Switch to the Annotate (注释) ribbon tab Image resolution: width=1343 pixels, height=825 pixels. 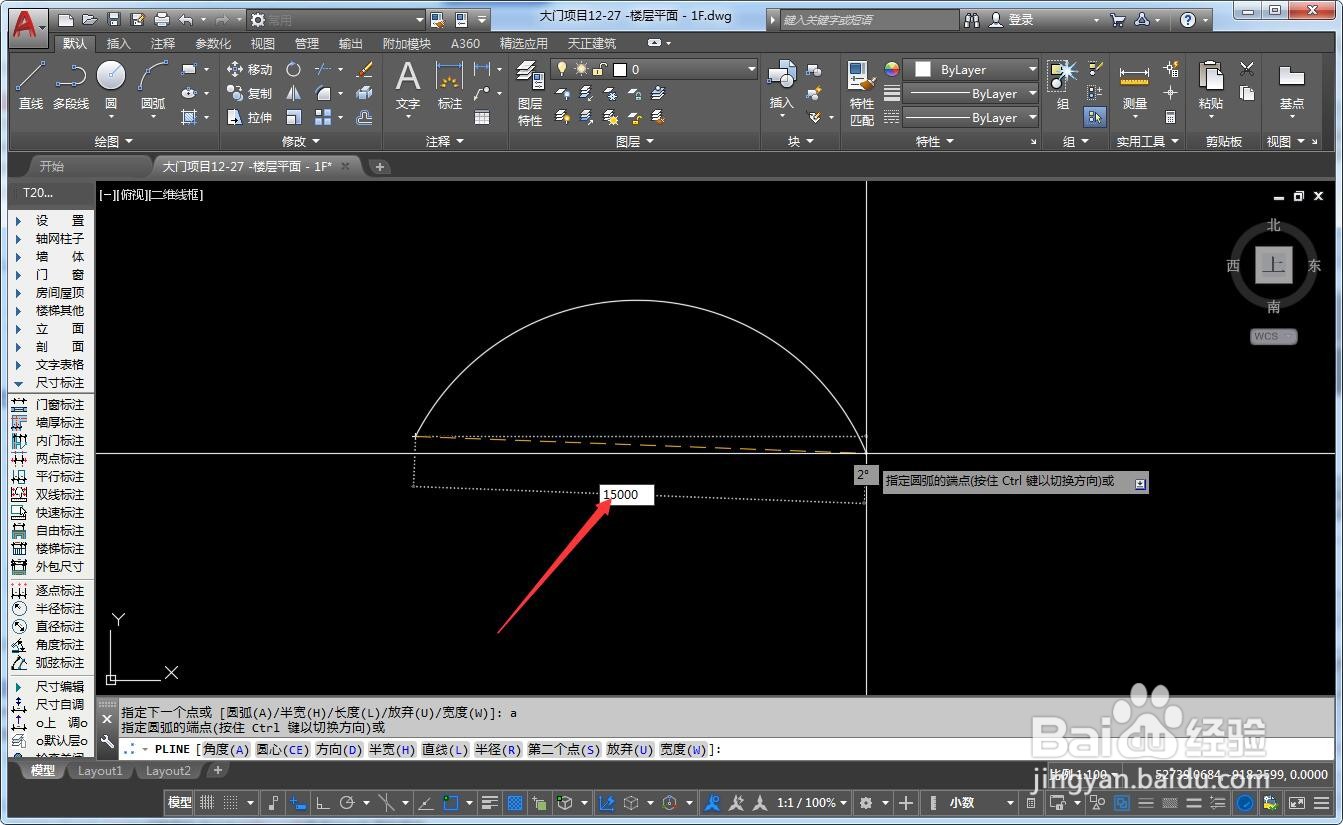point(163,43)
